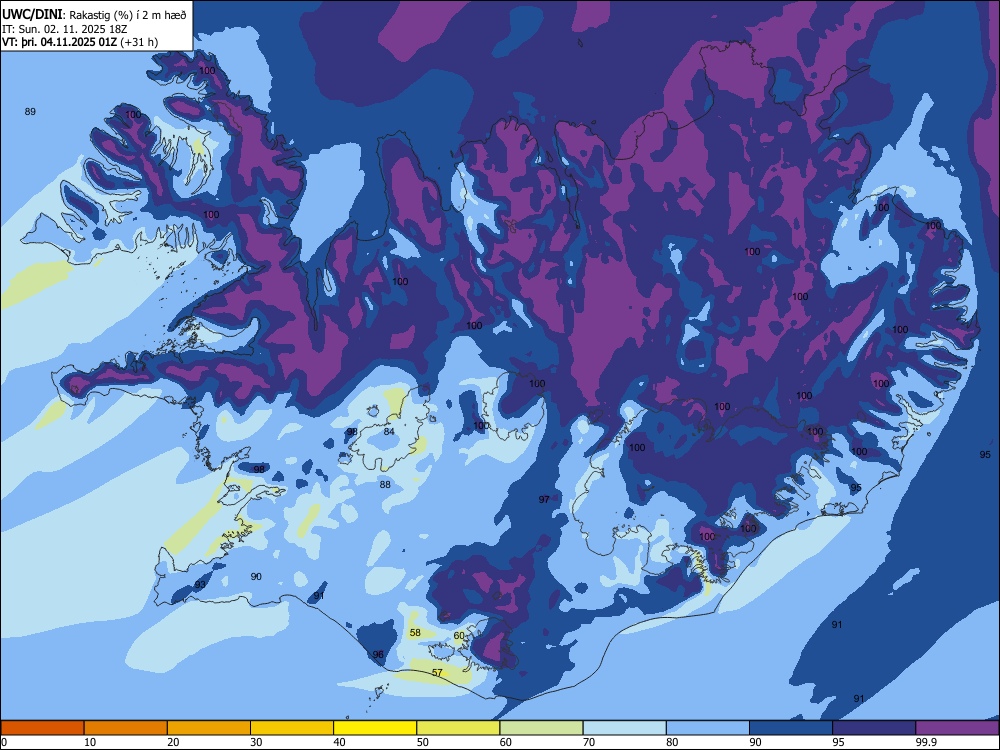Click the 'IT: Sun. 02. 11. 2025 18Z' line
Image resolution: width=1000 pixels, height=750 pixels.
(x=64, y=29)
